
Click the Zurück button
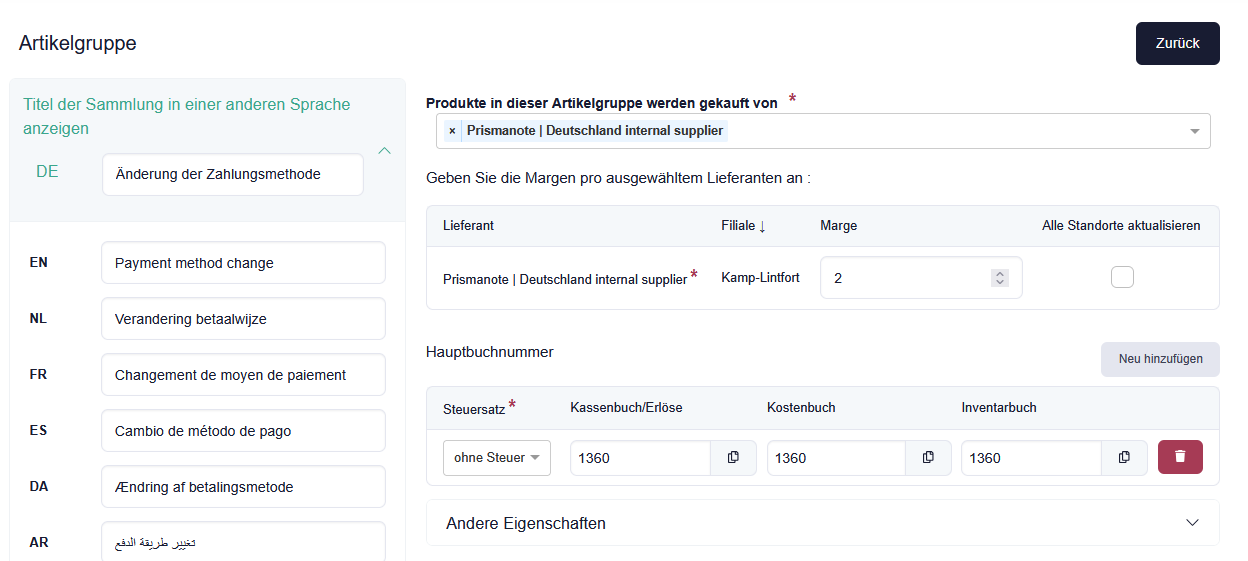click(x=1177, y=43)
